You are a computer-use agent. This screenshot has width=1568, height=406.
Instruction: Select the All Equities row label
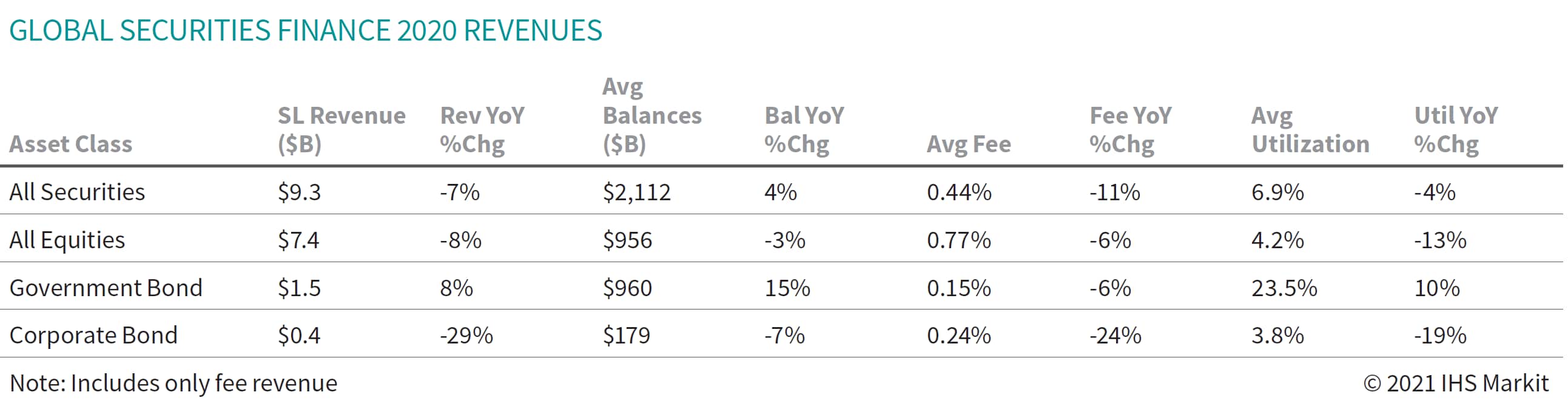coord(67,240)
